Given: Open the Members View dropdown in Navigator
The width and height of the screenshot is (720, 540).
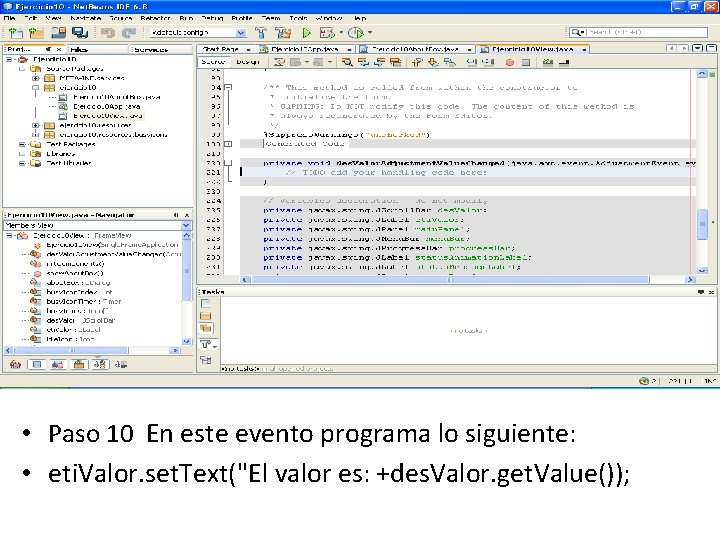Looking at the screenshot, I should (x=186, y=225).
